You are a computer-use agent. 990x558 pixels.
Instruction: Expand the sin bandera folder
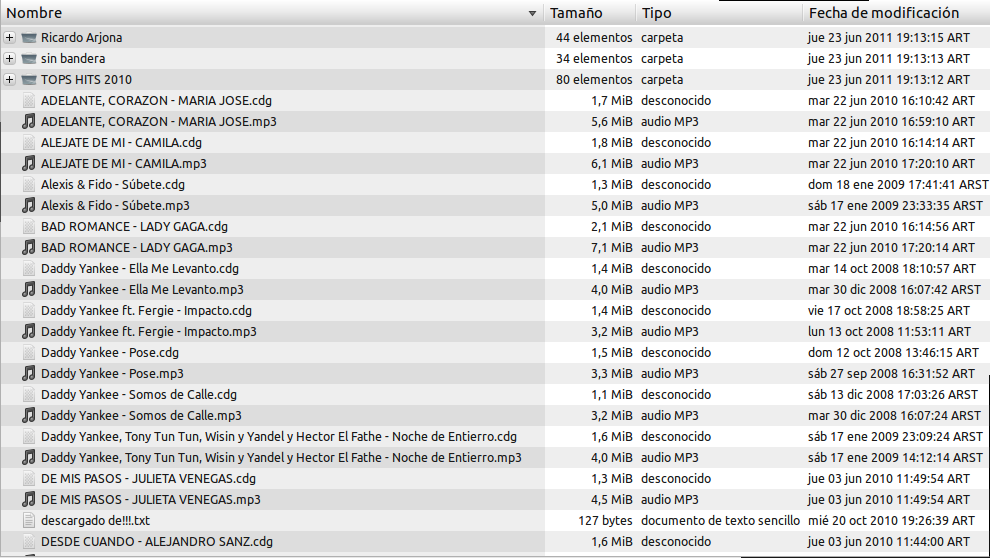click(9, 59)
